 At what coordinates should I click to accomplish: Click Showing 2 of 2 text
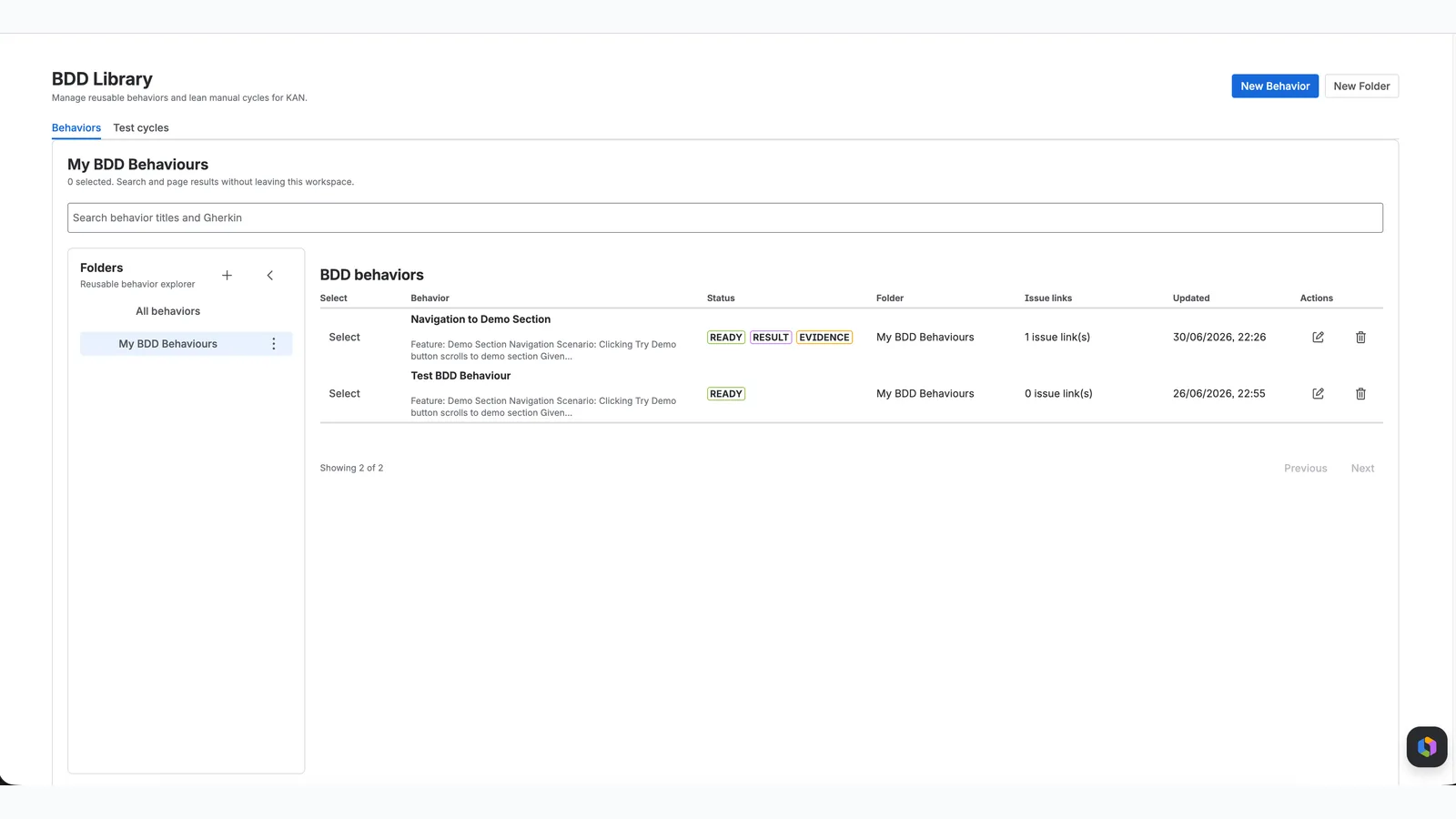tap(351, 468)
